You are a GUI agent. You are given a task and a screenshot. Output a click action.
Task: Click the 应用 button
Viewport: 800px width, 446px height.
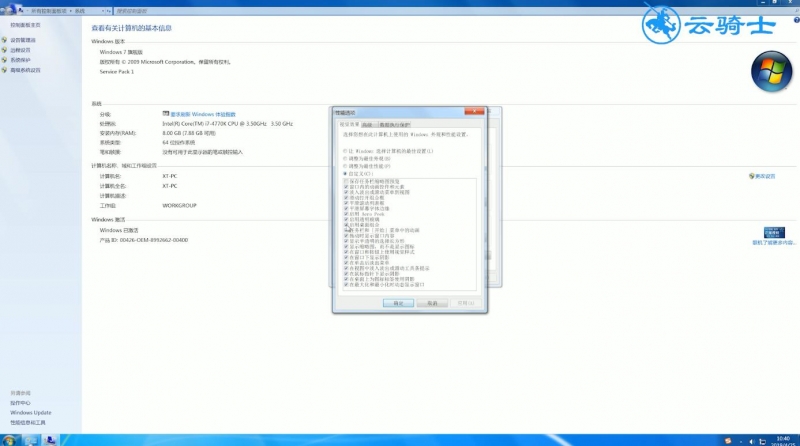click(466, 303)
